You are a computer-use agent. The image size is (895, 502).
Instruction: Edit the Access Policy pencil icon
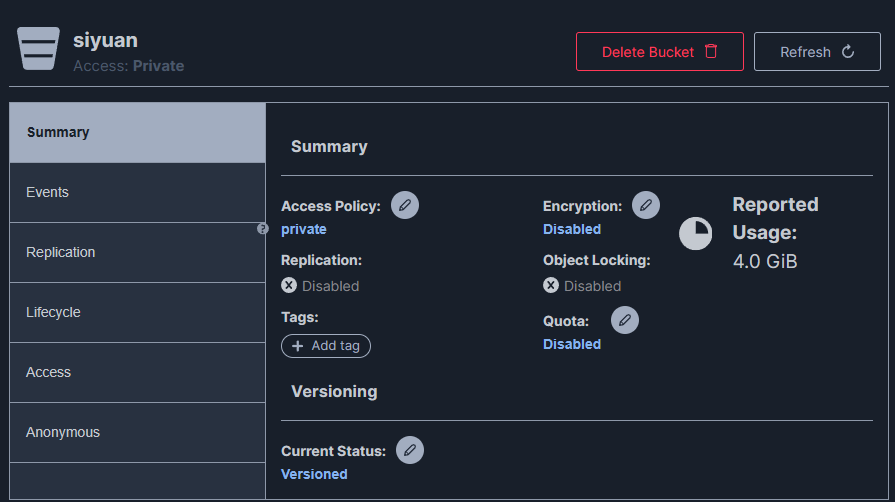[x=405, y=205]
